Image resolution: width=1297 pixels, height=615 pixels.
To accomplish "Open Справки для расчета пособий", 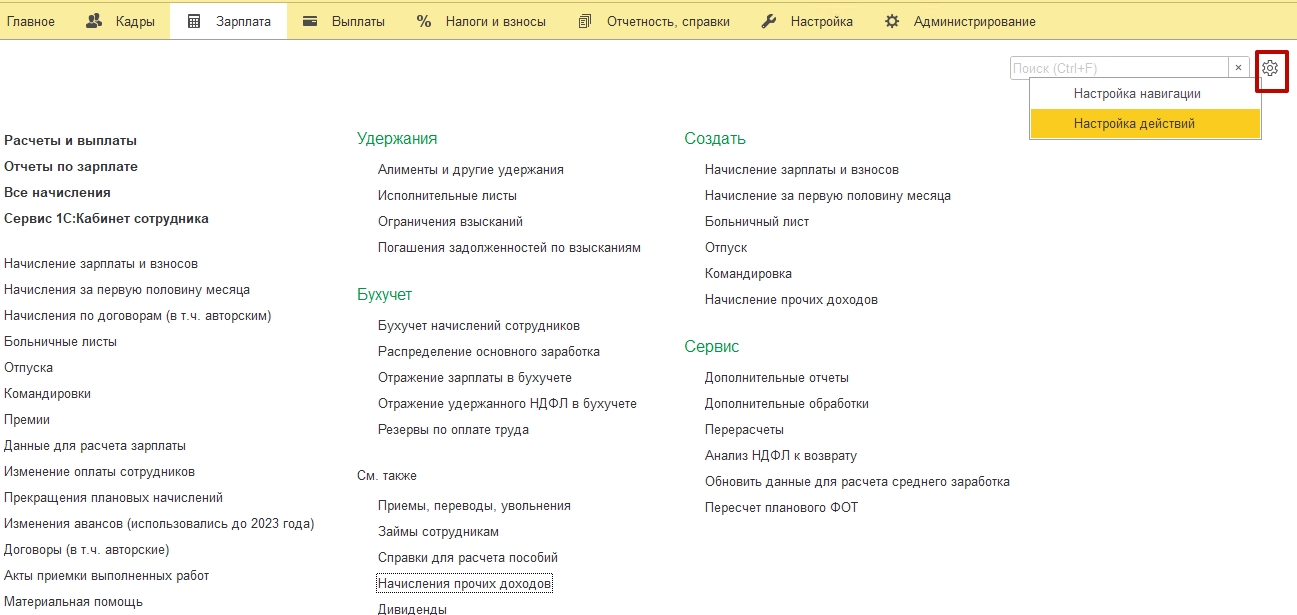I will pyautogui.click(x=468, y=558).
